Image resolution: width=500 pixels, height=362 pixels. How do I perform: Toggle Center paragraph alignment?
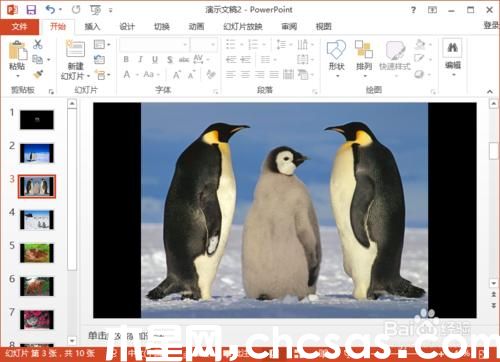coord(245,74)
